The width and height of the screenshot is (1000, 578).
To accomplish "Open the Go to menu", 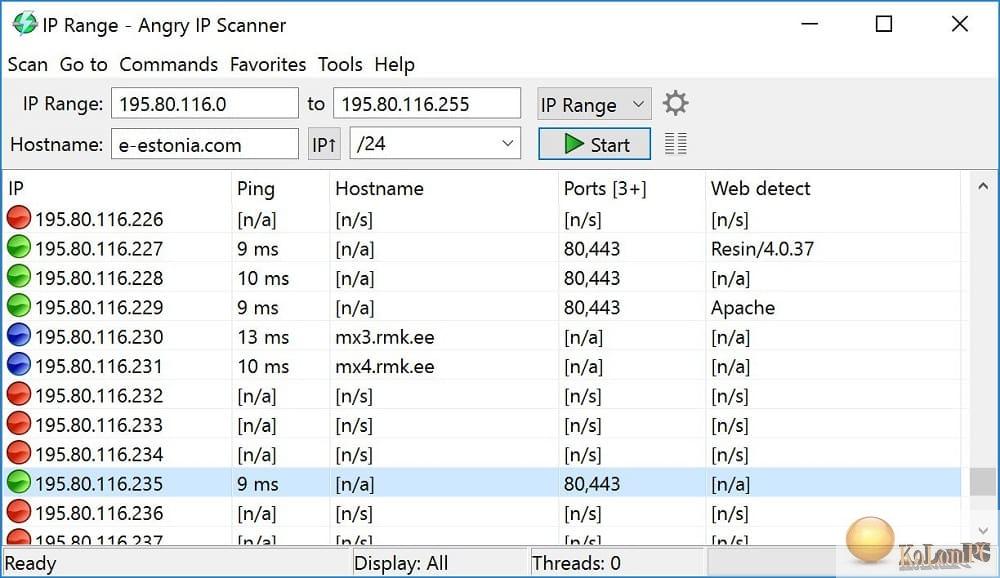I will click(84, 64).
